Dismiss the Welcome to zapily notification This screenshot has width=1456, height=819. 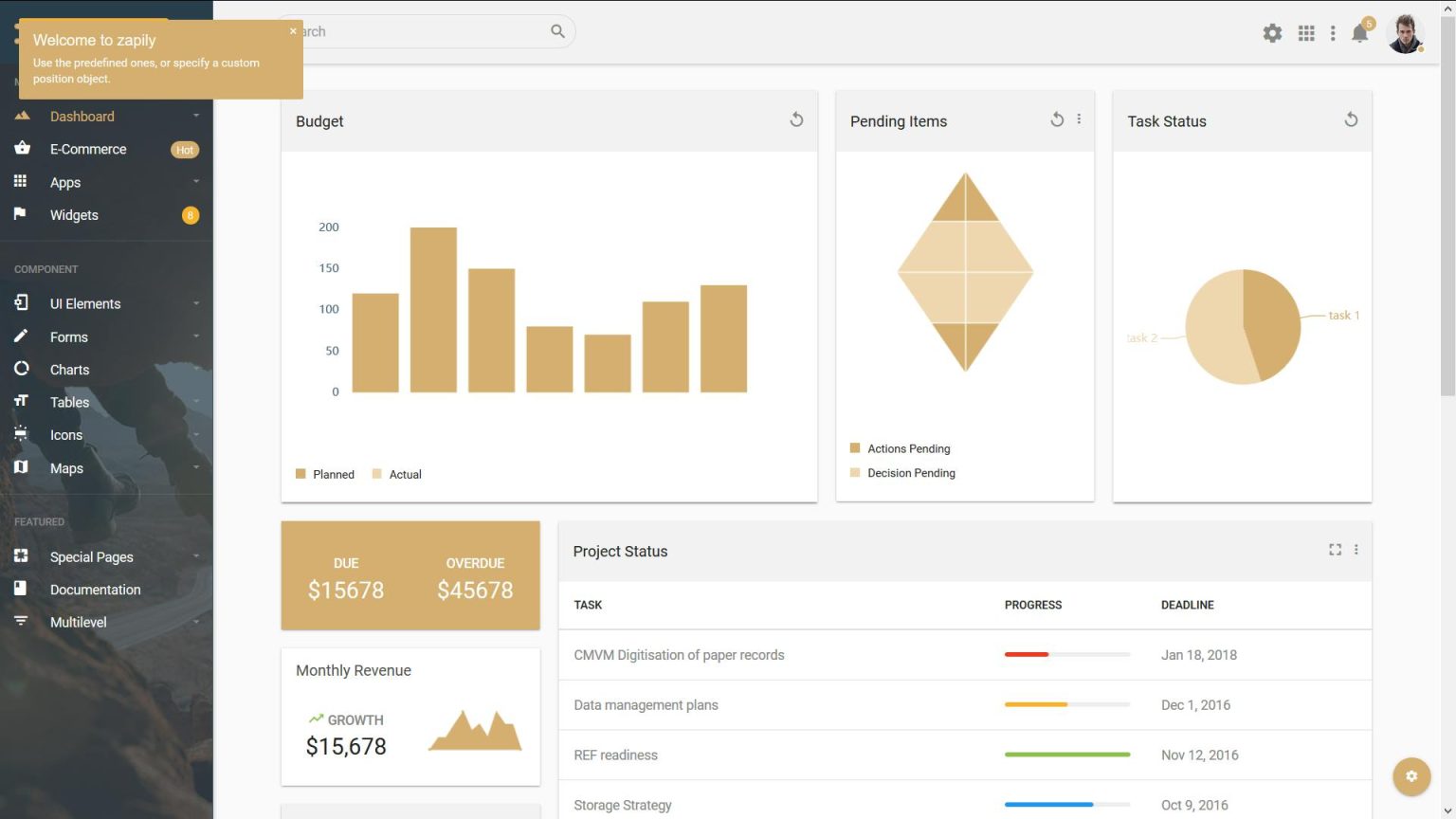point(293,30)
